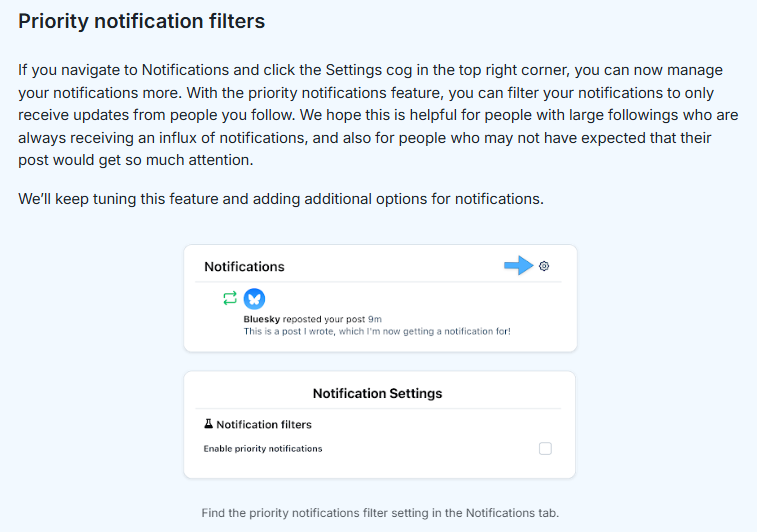
Task: Click the Bluesky butterfly avatar
Action: coord(254,298)
